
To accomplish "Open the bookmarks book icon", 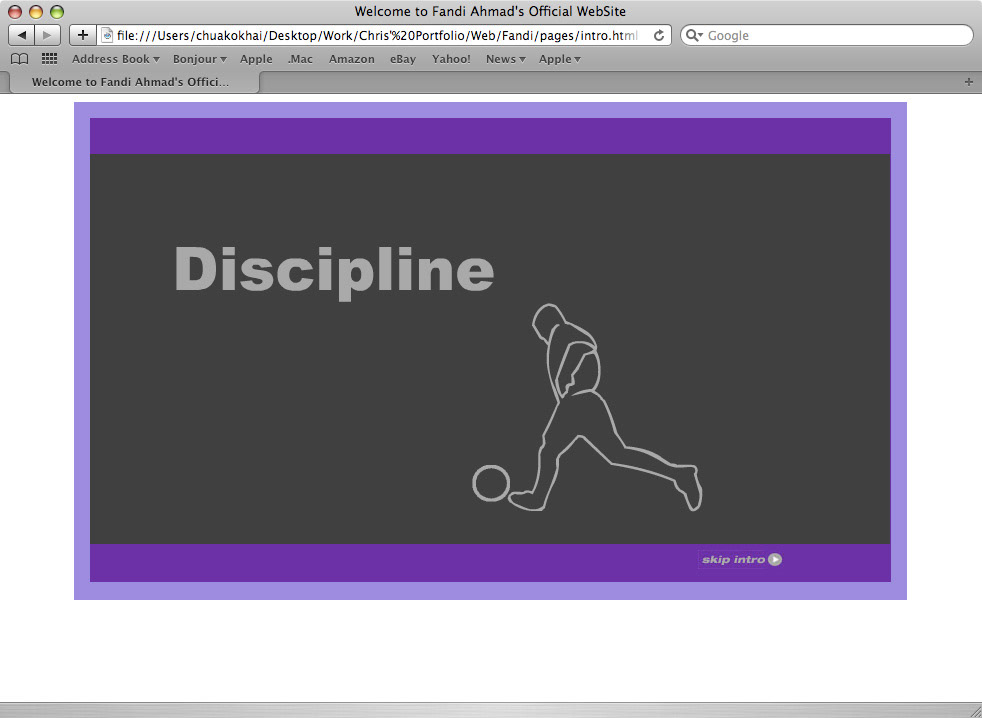I will (20, 59).
